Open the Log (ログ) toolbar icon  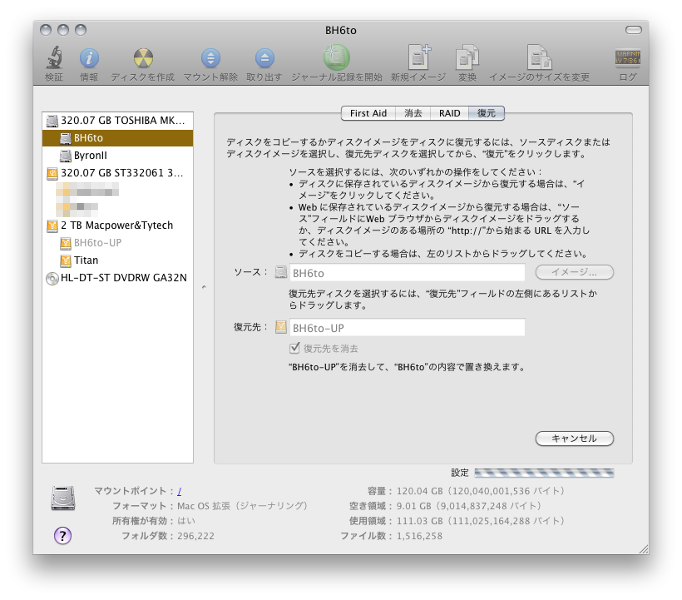tap(628, 58)
